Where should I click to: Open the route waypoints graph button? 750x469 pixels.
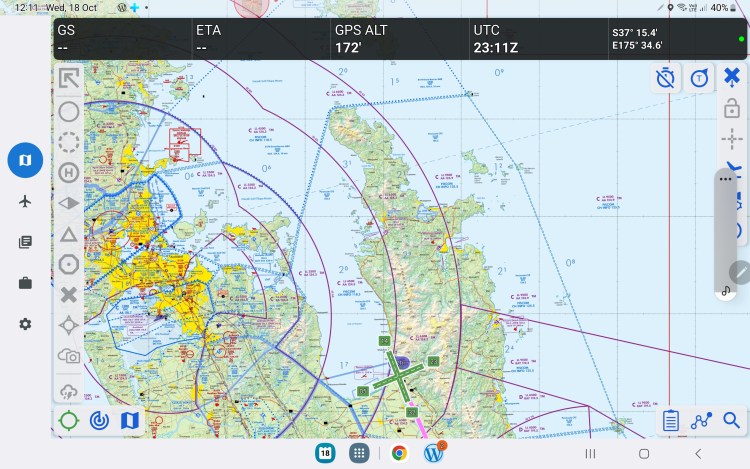tap(702, 421)
